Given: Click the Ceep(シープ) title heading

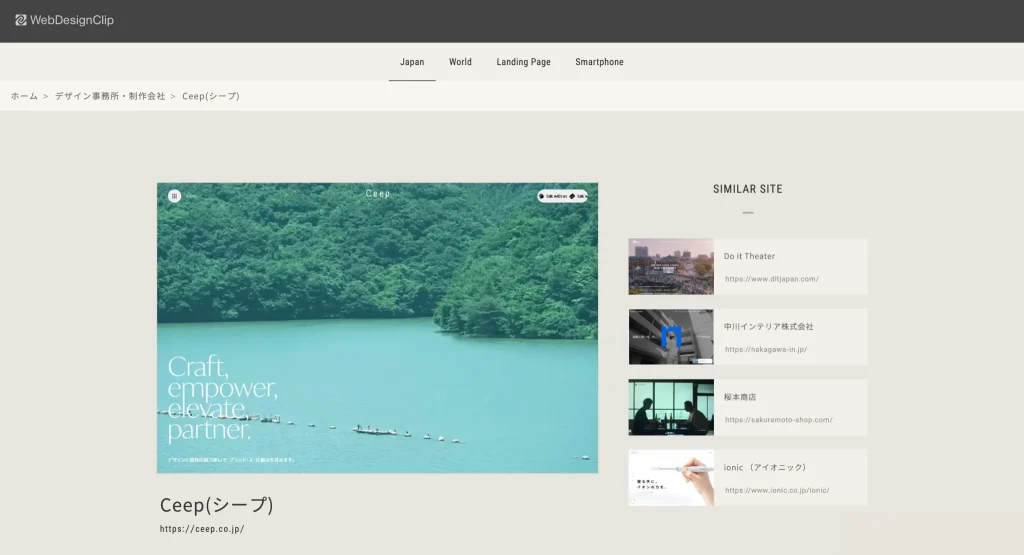Looking at the screenshot, I should point(217,505).
